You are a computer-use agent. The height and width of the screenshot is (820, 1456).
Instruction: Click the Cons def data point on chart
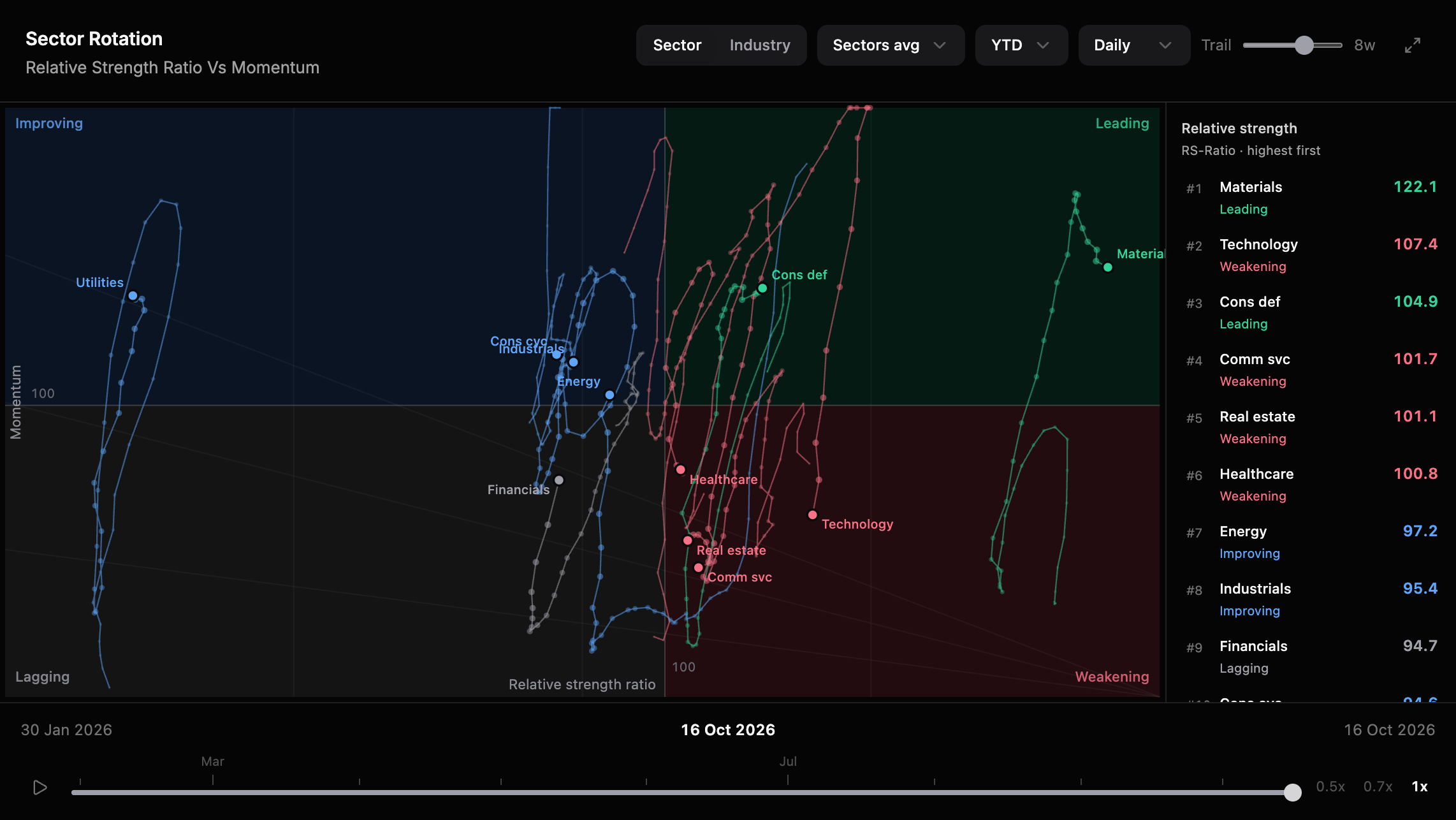tap(762, 288)
